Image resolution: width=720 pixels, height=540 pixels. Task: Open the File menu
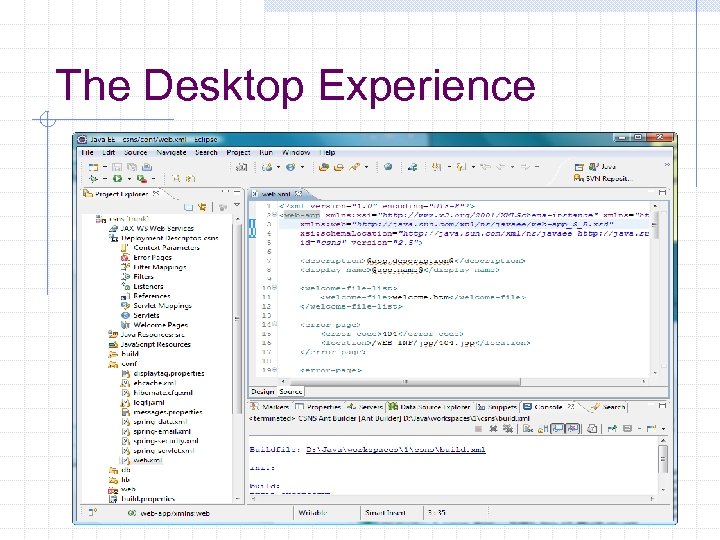tap(87, 152)
